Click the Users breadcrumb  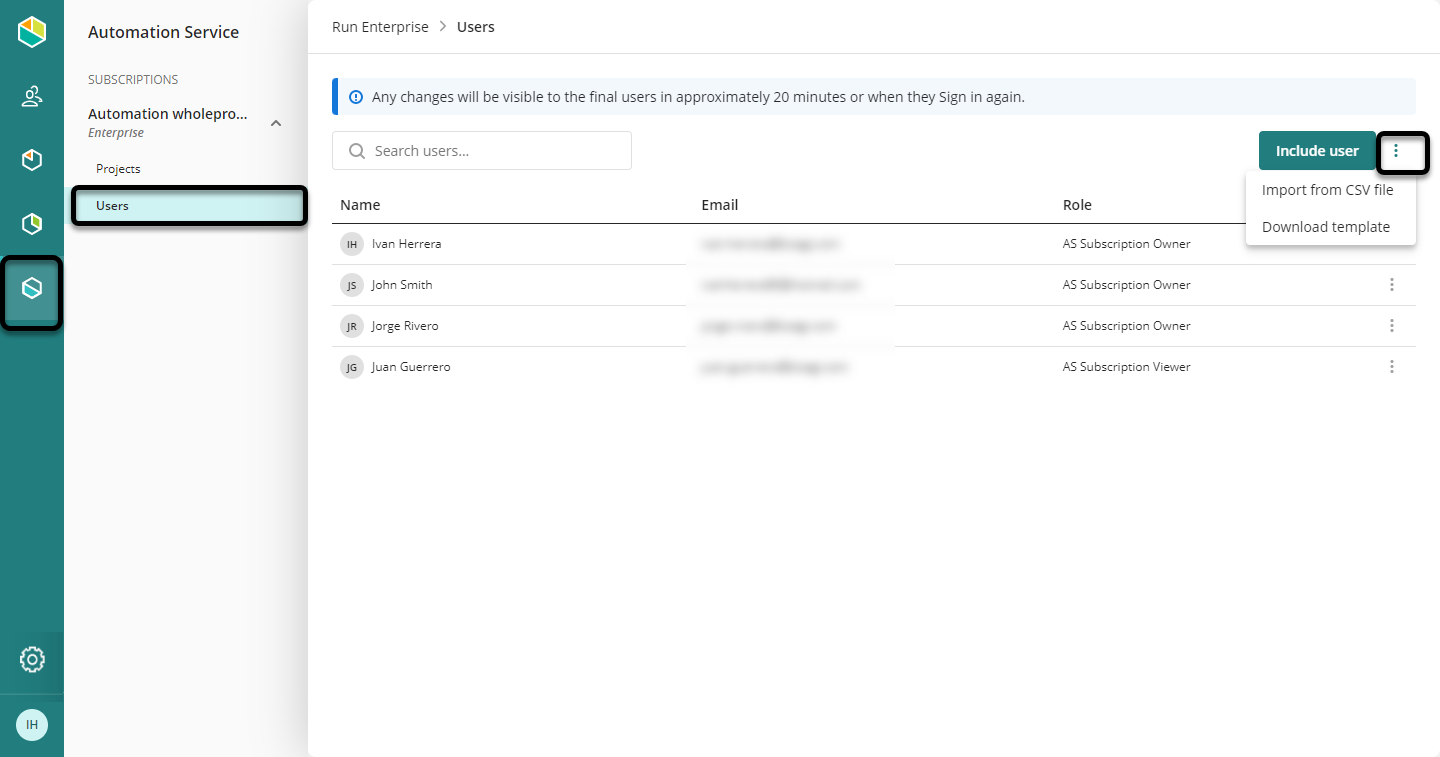click(x=476, y=27)
